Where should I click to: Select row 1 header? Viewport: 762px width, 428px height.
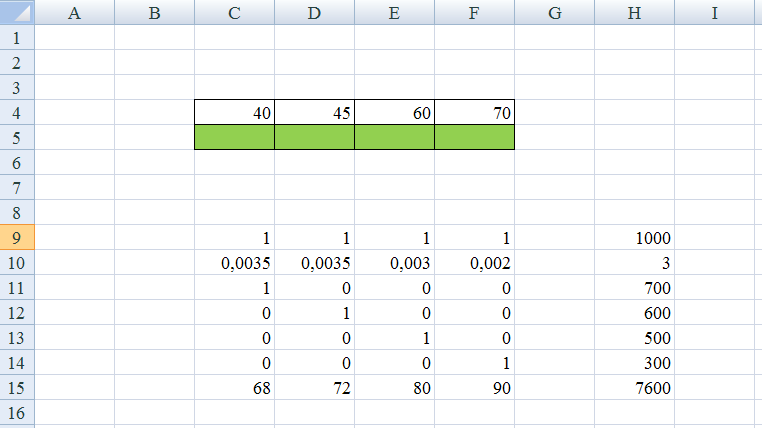click(17, 37)
